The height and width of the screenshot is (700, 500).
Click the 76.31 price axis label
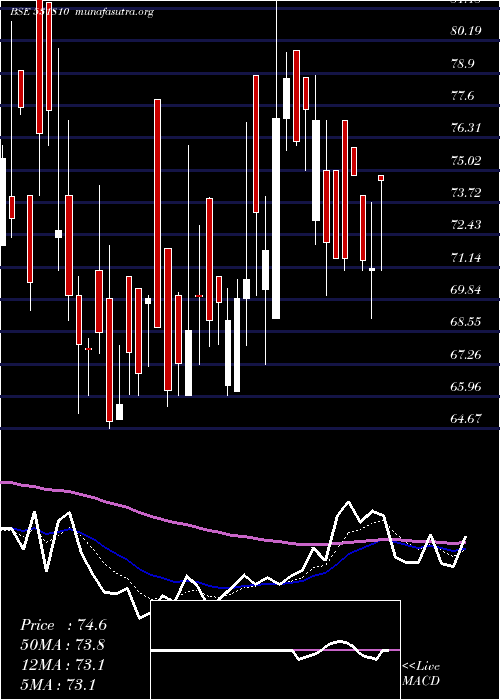[467, 128]
